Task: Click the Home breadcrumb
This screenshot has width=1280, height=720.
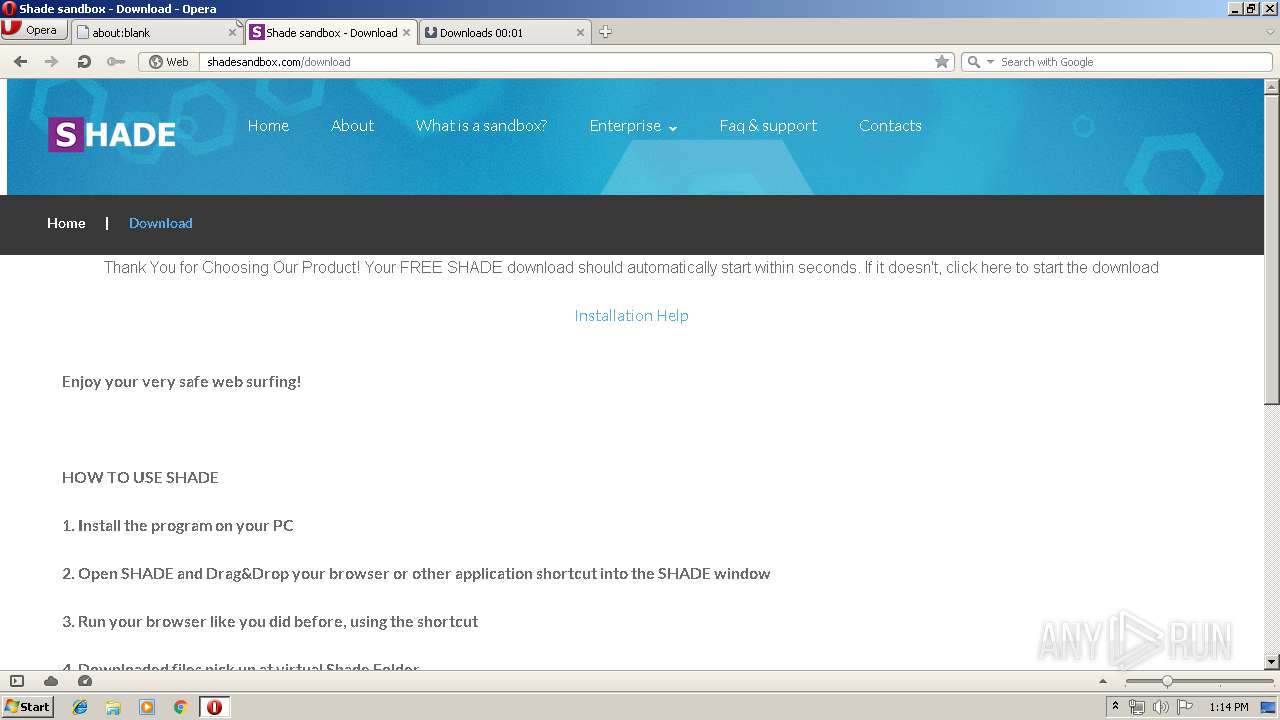Action: 66,223
